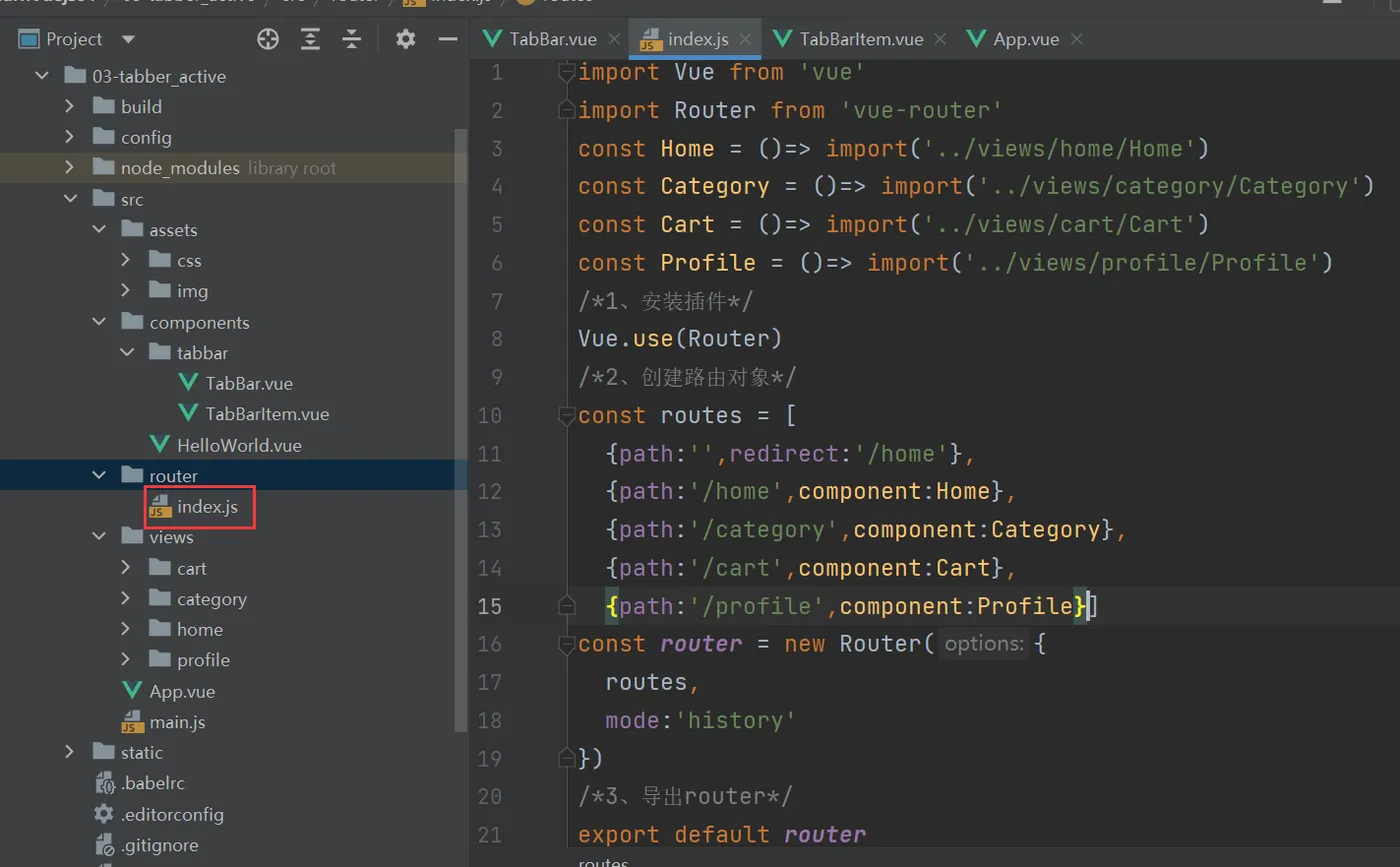Collapse the tabbar folder

(x=125, y=352)
